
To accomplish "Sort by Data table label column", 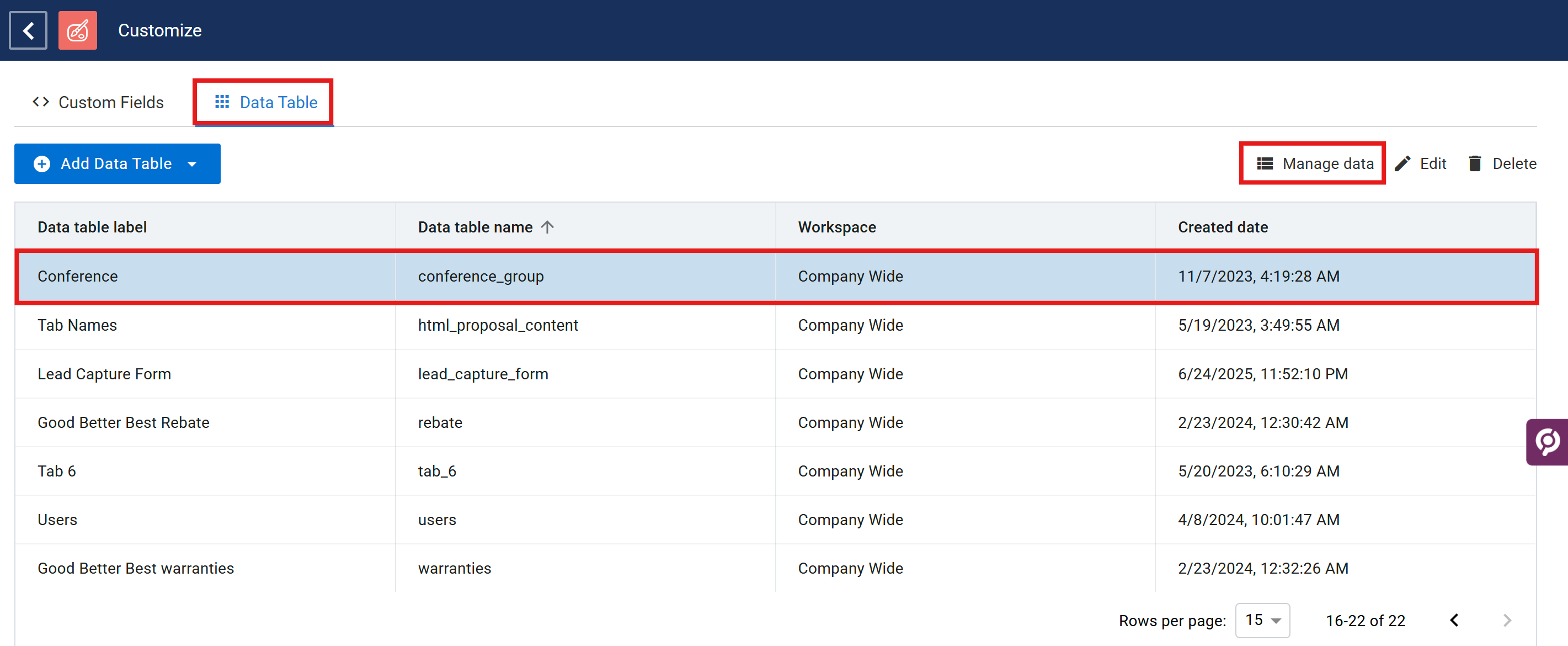I will pyautogui.click(x=92, y=227).
